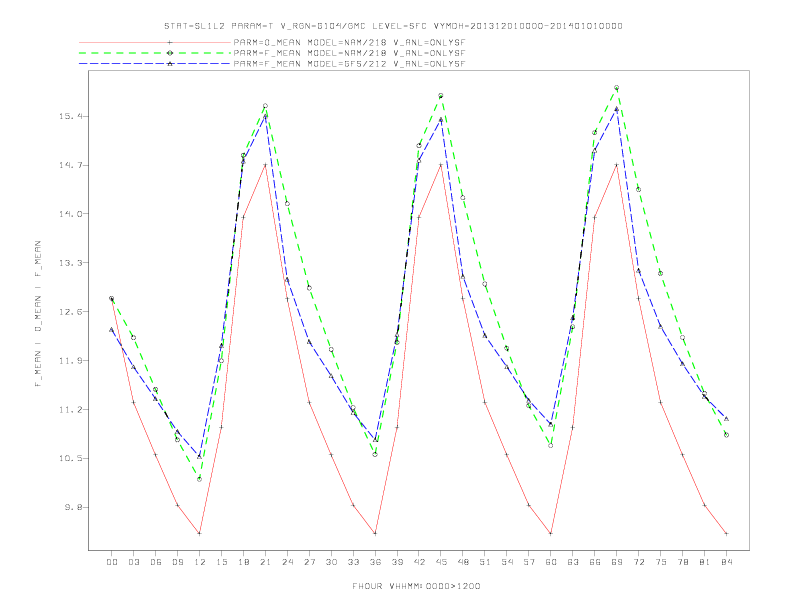Click the x-axis tick label 57
Image resolution: width=792 pixels, height=612 pixels.
click(x=529, y=562)
